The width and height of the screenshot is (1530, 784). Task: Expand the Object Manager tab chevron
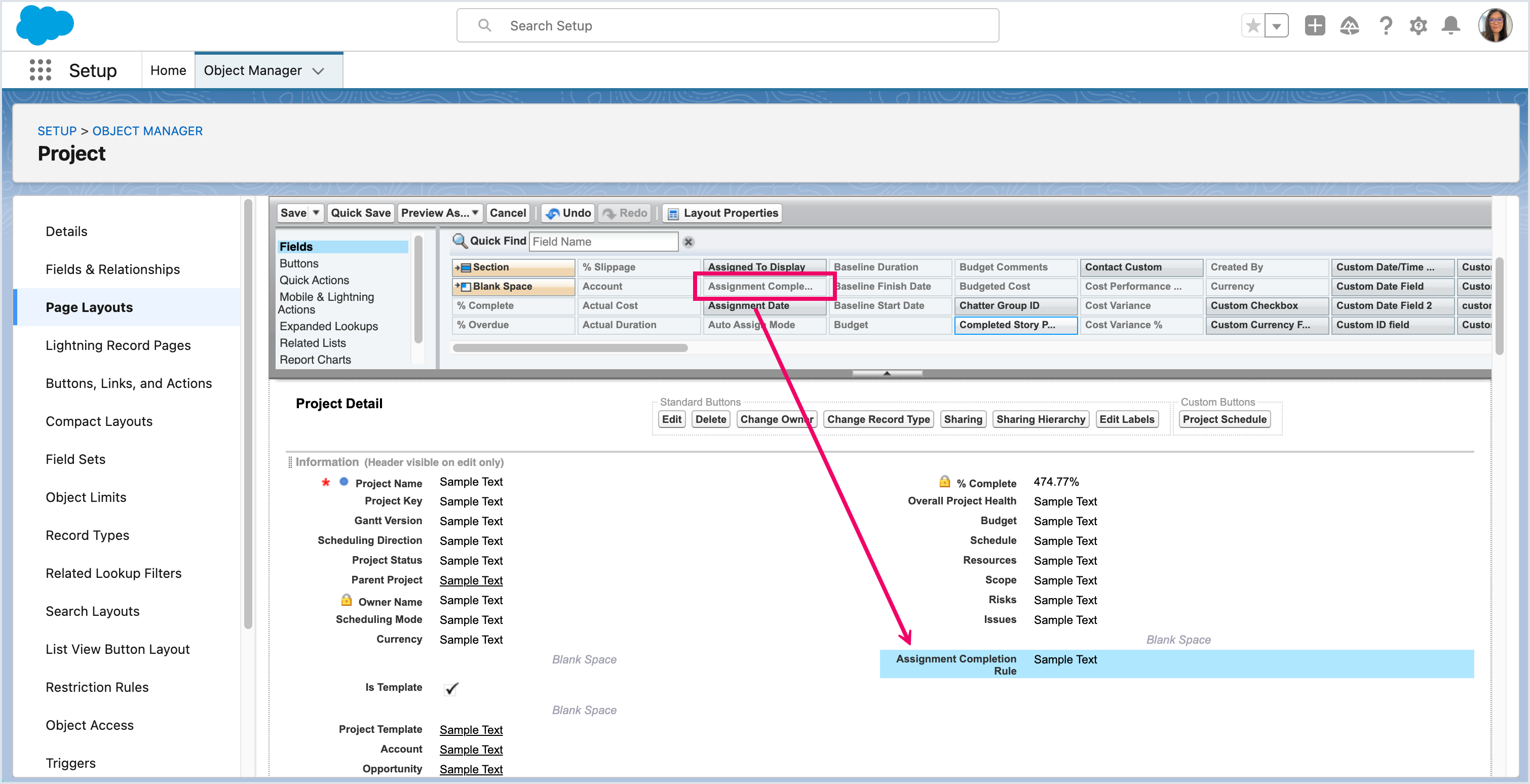tap(319, 71)
